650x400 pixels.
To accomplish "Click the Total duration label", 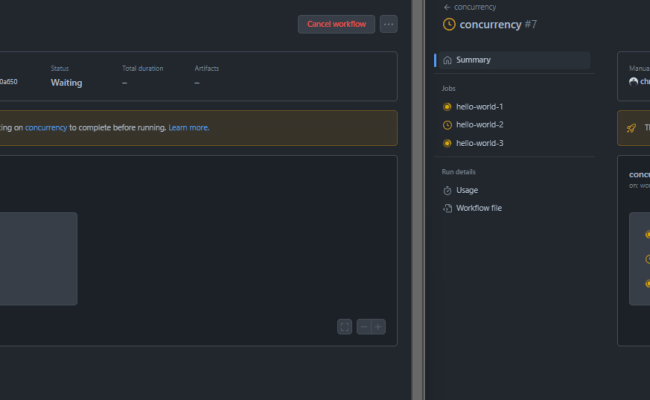I will [x=143, y=68].
